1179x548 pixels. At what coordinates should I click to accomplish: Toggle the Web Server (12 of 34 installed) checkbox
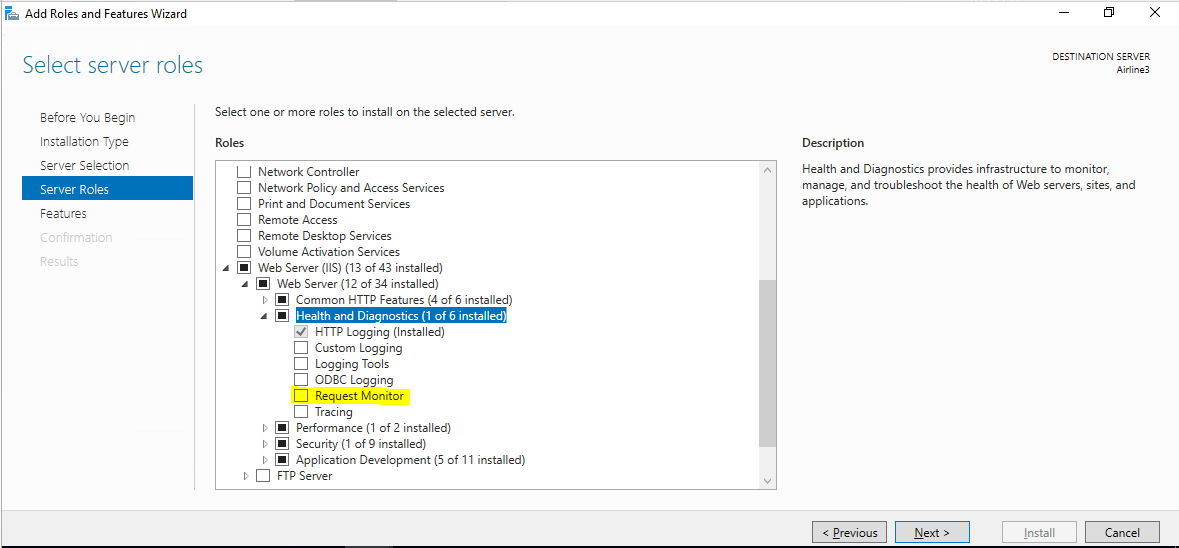tap(262, 284)
